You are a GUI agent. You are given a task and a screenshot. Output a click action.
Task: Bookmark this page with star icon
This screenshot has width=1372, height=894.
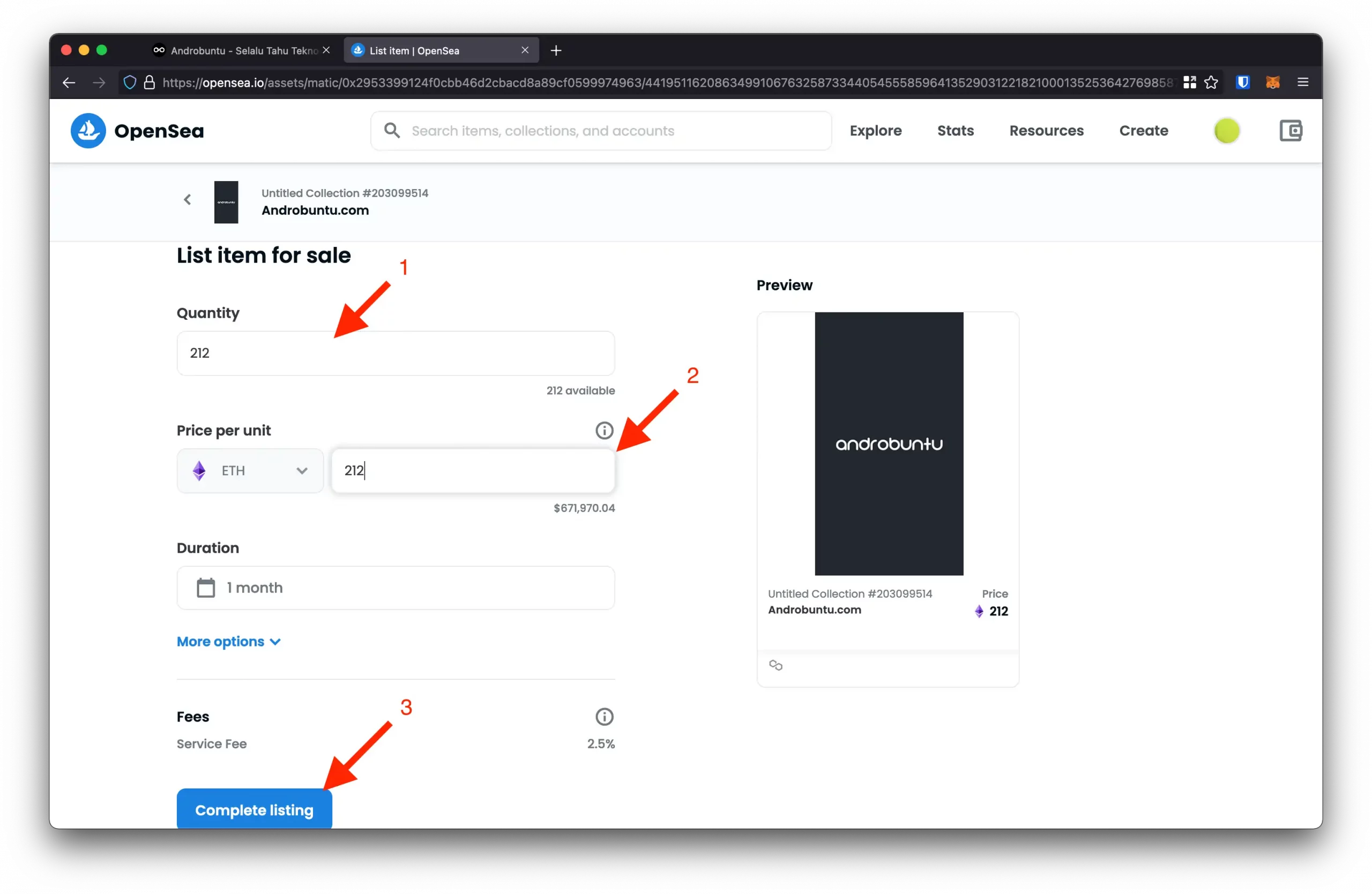point(1211,82)
